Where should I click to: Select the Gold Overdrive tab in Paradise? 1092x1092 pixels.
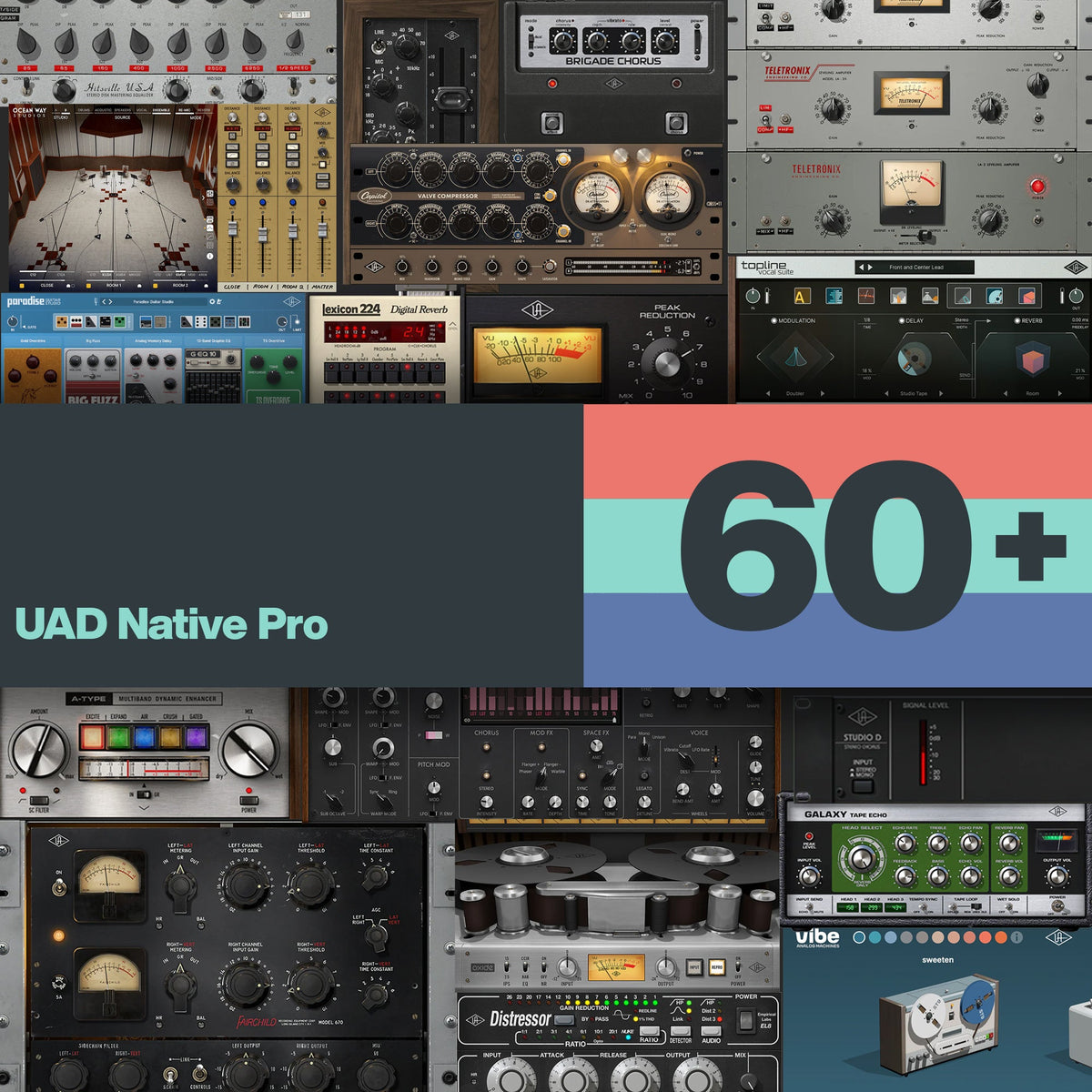click(x=31, y=339)
